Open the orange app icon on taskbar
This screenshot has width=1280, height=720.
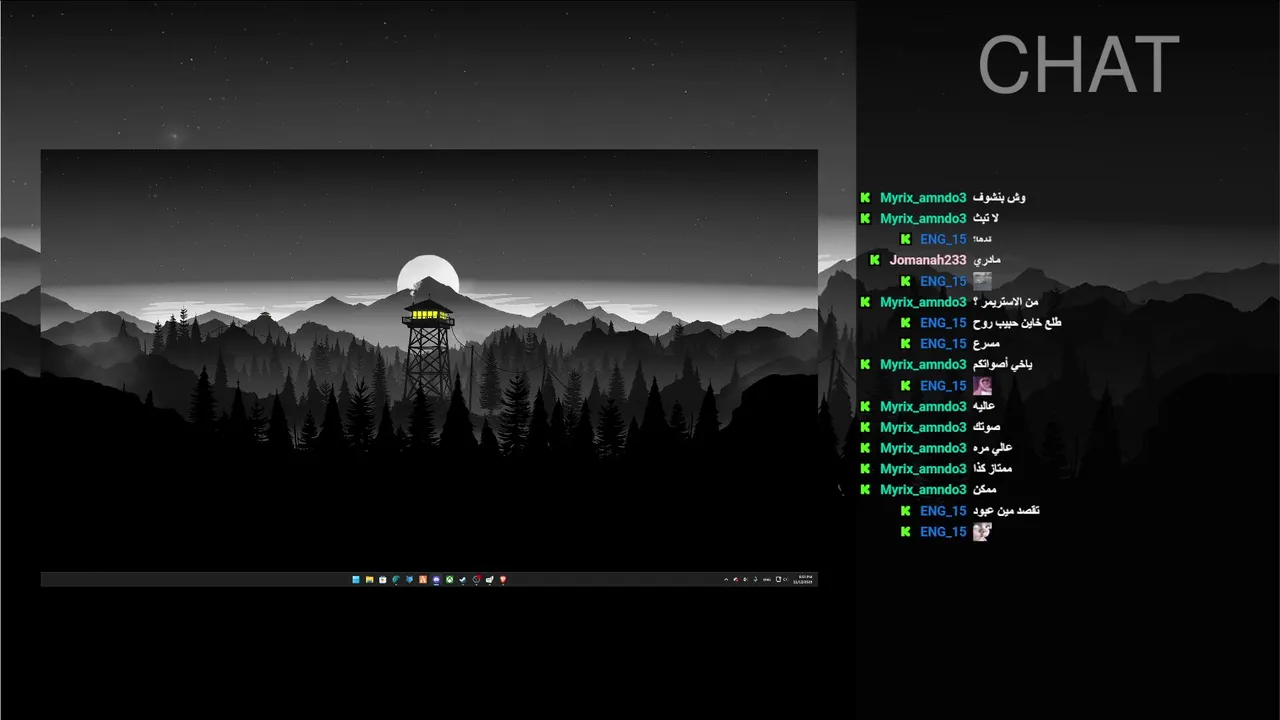pos(423,579)
